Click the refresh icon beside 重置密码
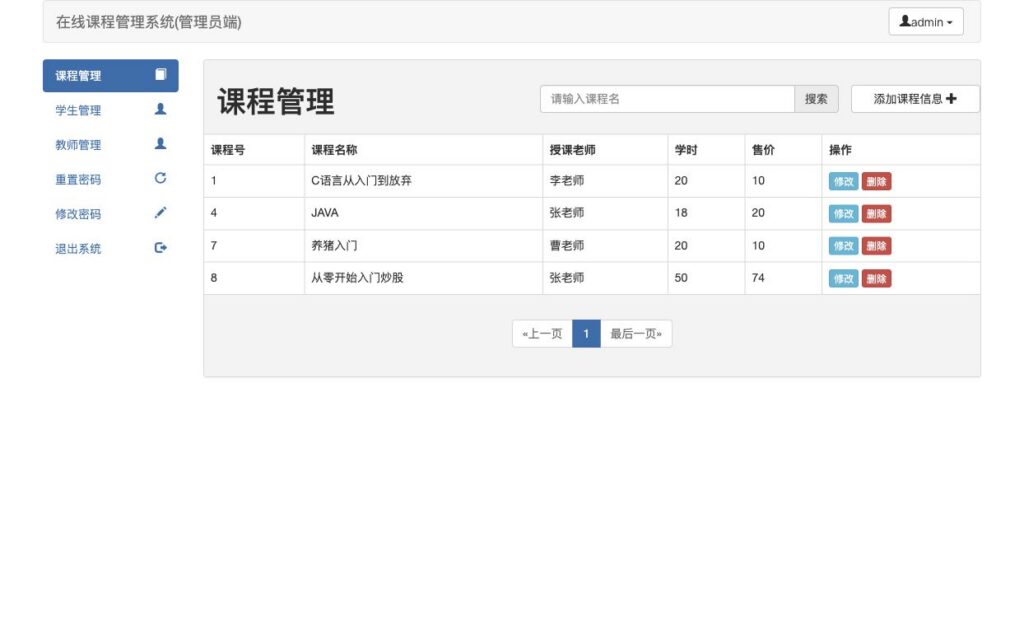 tap(160, 178)
